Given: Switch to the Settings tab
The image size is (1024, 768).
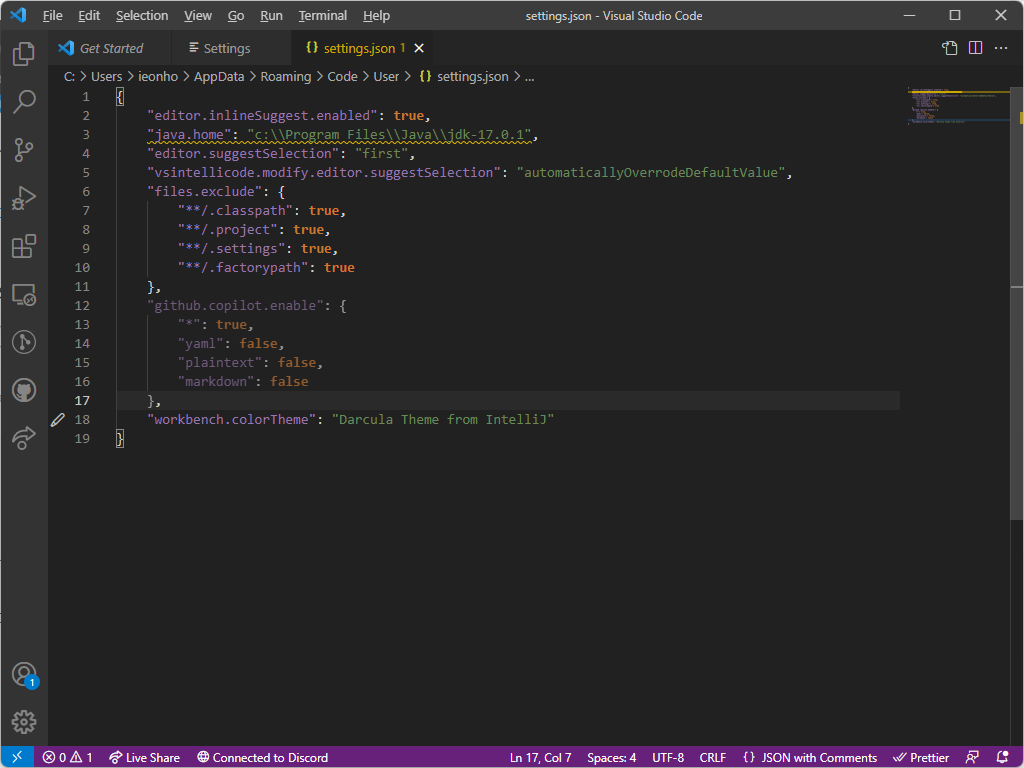Looking at the screenshot, I should pyautogui.click(x=231, y=48).
